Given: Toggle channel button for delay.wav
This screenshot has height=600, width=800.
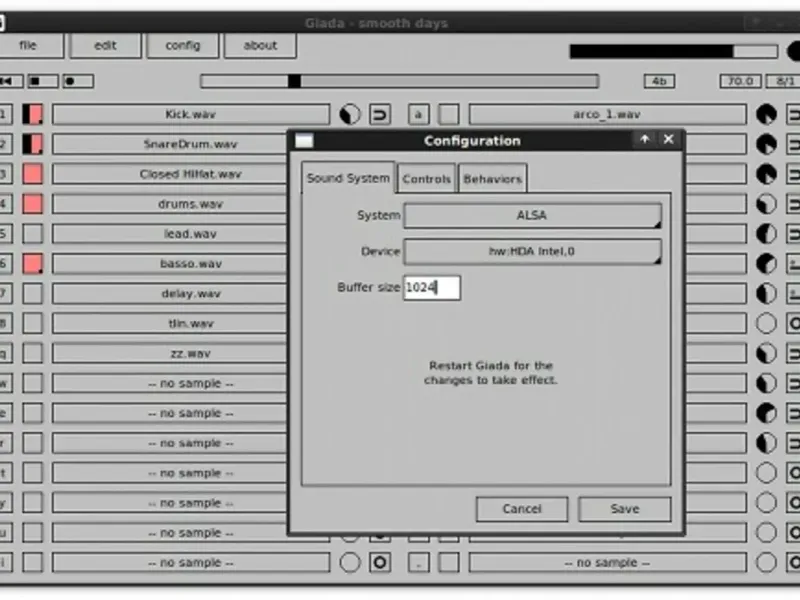Looking at the screenshot, I should click(x=33, y=294).
